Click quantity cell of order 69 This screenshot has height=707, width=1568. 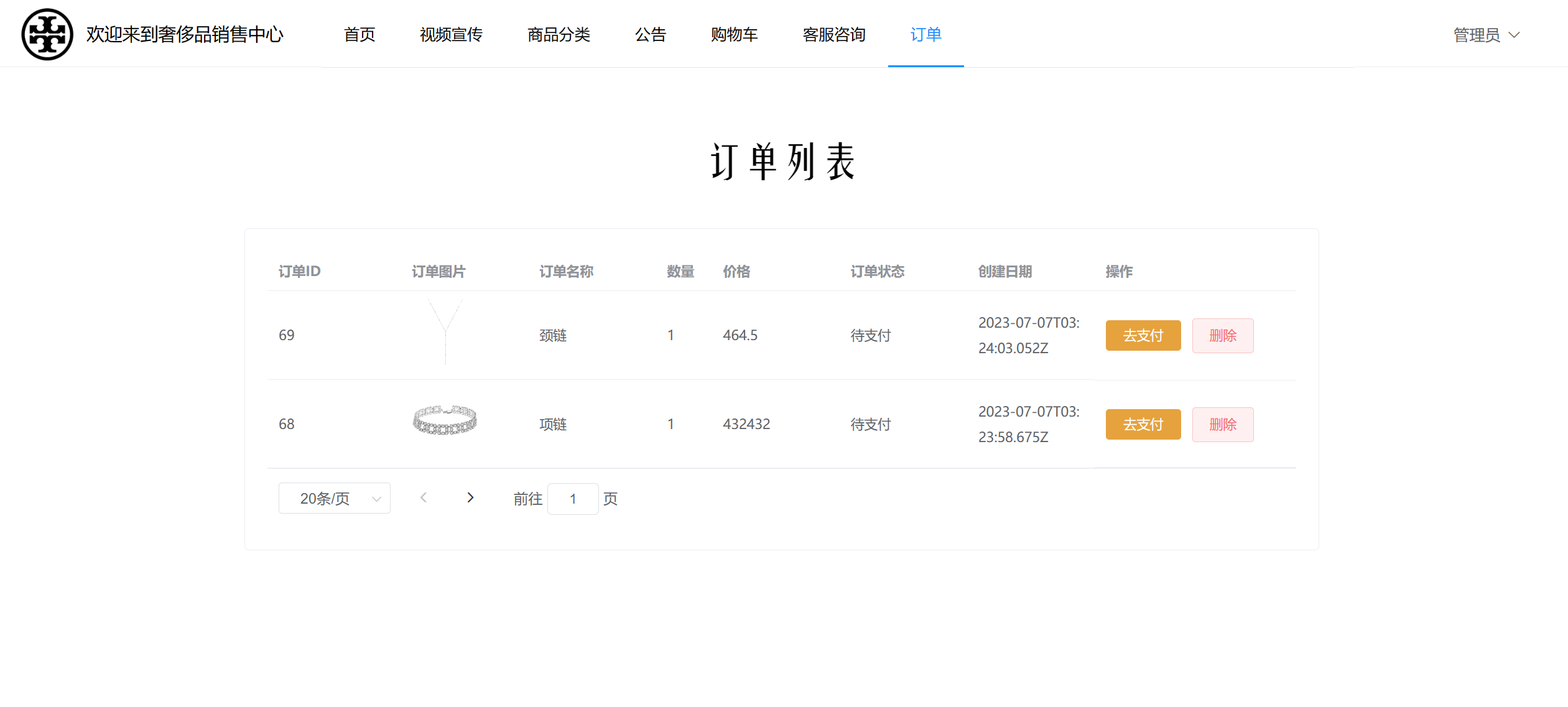pyautogui.click(x=670, y=336)
